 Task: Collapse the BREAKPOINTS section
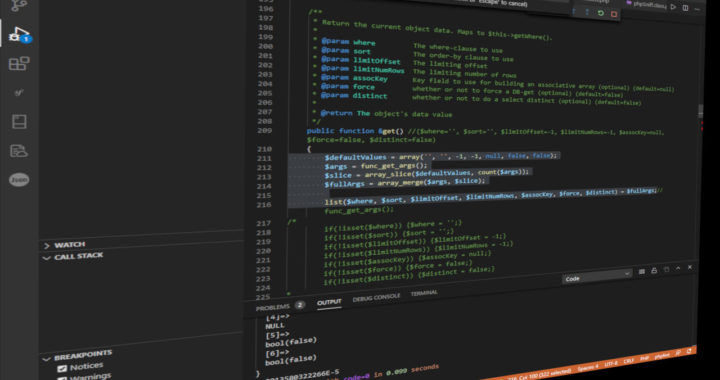pos(78,355)
